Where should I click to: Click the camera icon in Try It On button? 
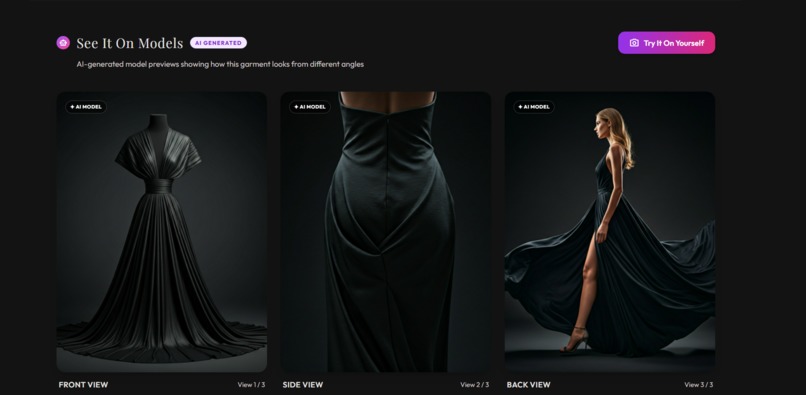(634, 43)
